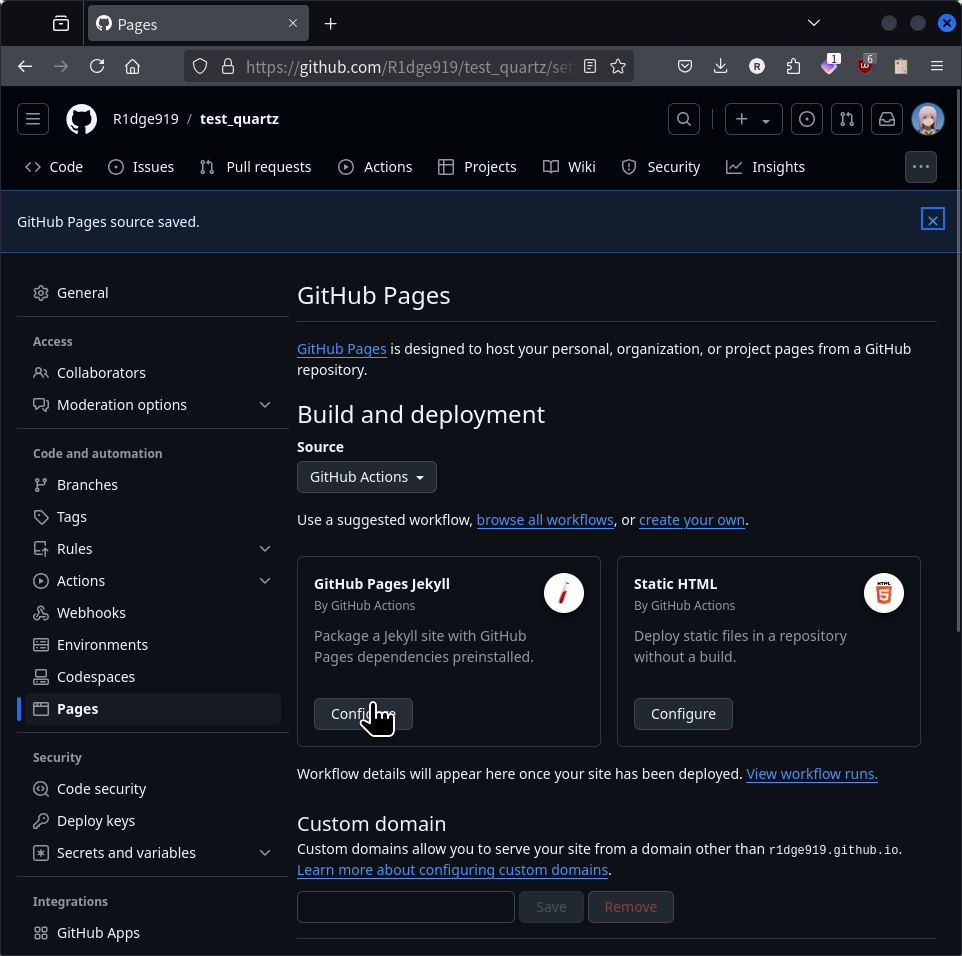Open the GitHub search button
The height and width of the screenshot is (956, 962).
683,119
